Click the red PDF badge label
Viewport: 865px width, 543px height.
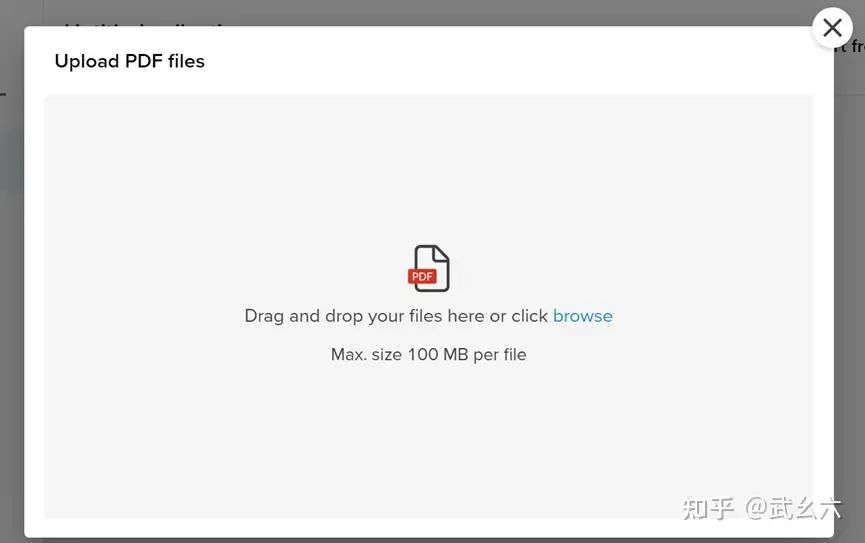pos(422,276)
